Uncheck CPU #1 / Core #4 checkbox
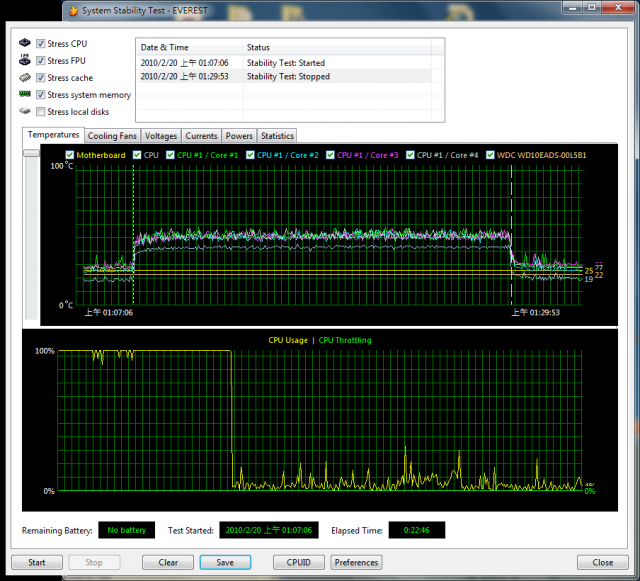Screen dimensions: 640x581 click(410, 155)
